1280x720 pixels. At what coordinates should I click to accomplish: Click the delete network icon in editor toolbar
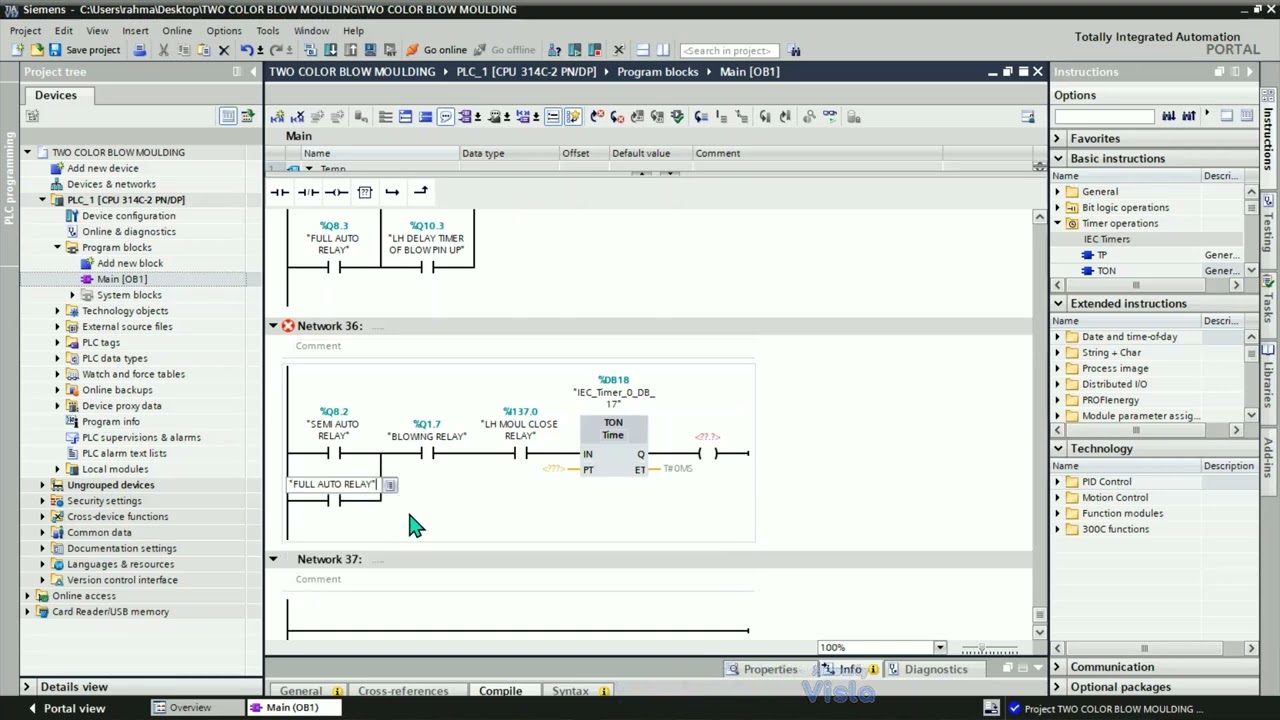pyautogui.click(x=298, y=117)
